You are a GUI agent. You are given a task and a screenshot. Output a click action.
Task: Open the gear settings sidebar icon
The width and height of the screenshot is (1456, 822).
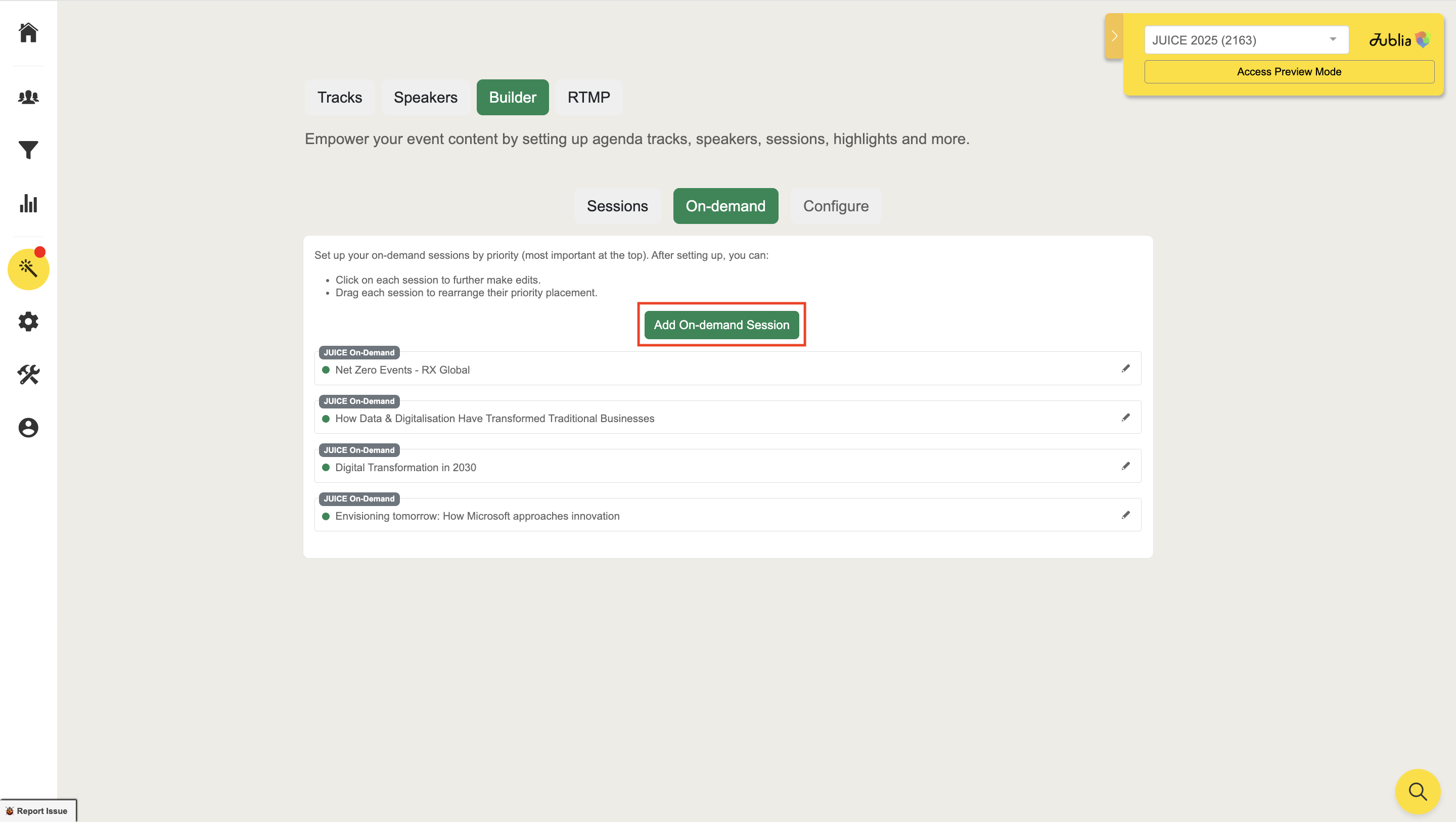(x=28, y=322)
